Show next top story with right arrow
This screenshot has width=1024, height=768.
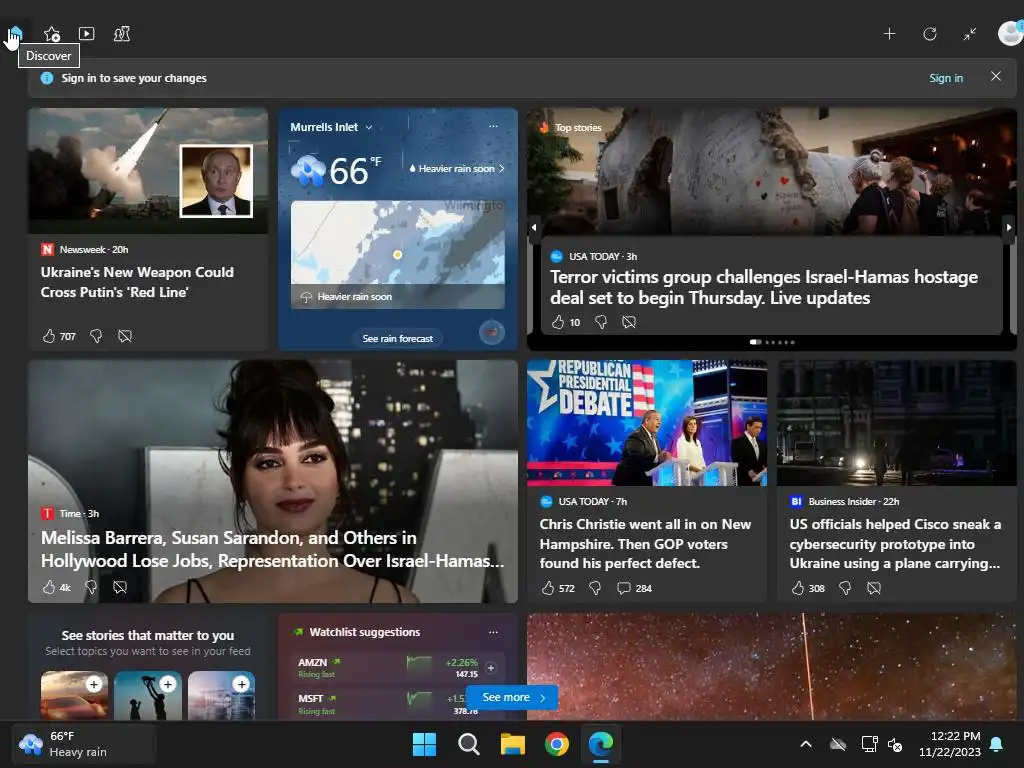click(1009, 227)
